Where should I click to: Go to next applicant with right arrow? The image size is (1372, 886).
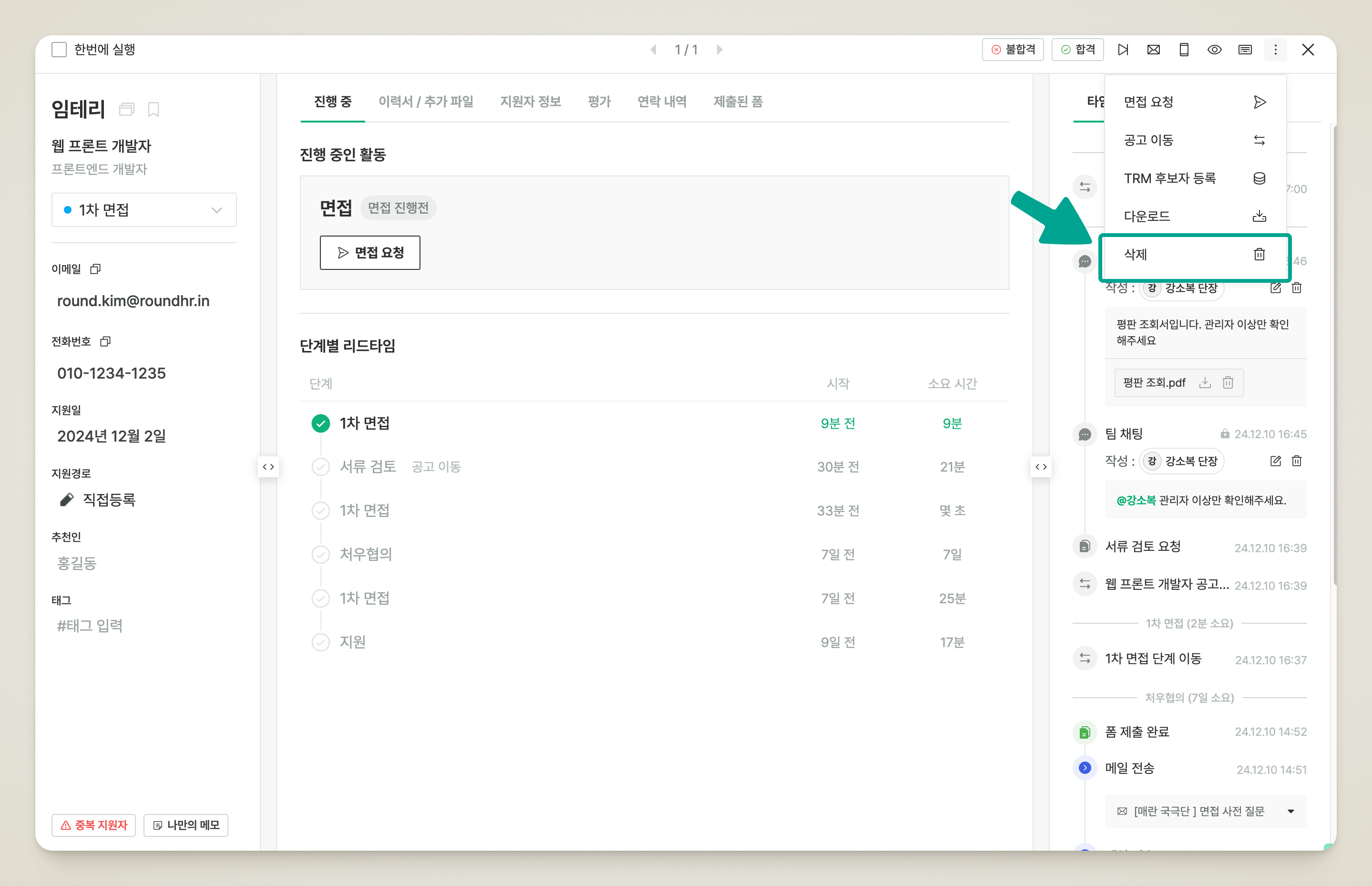pos(719,50)
